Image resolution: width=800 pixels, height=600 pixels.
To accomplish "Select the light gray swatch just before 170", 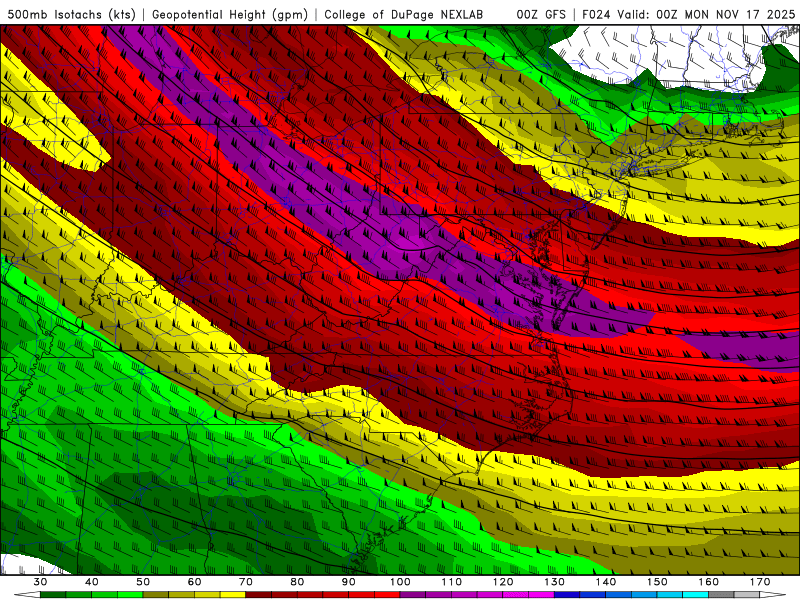I will click(747, 594).
